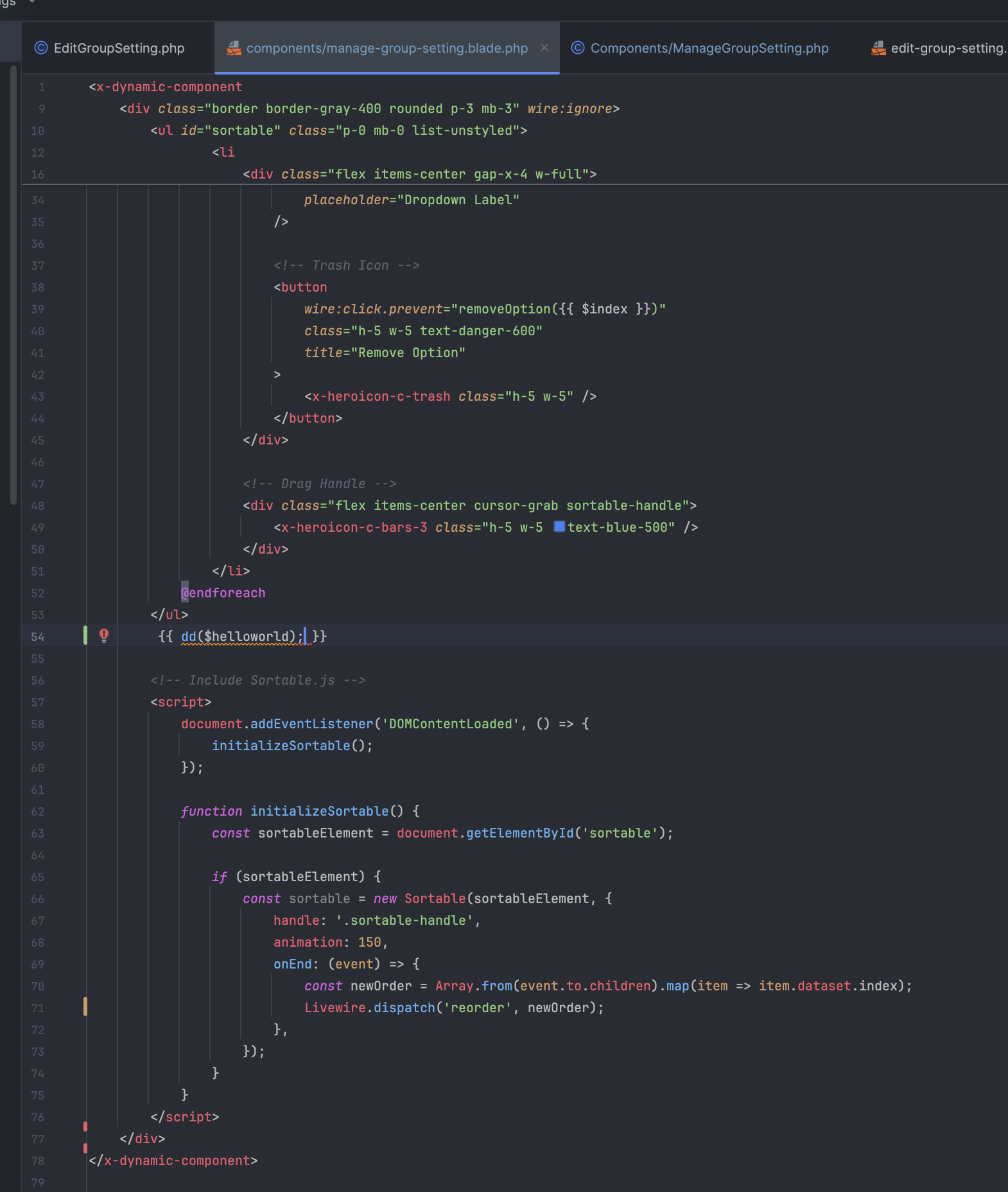Click the 'DOMContentLoaded' string

tap(451, 724)
